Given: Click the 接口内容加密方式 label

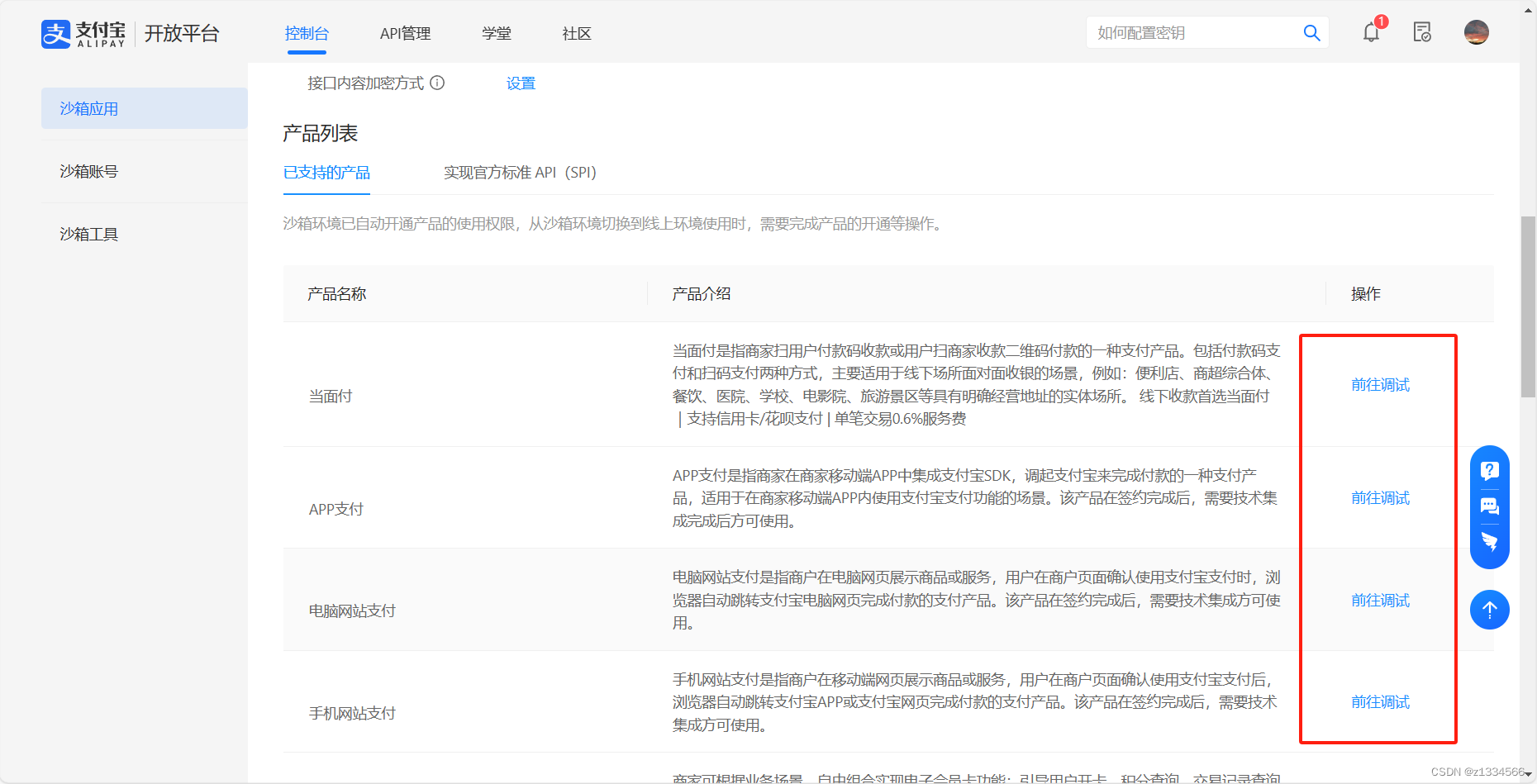Looking at the screenshot, I should pyautogui.click(x=365, y=83).
